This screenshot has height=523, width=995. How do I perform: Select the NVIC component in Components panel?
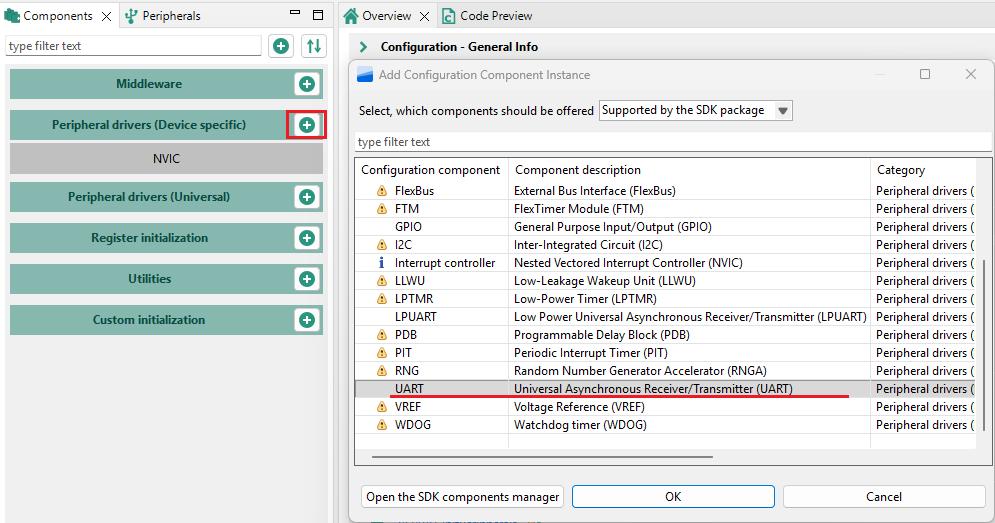166,159
